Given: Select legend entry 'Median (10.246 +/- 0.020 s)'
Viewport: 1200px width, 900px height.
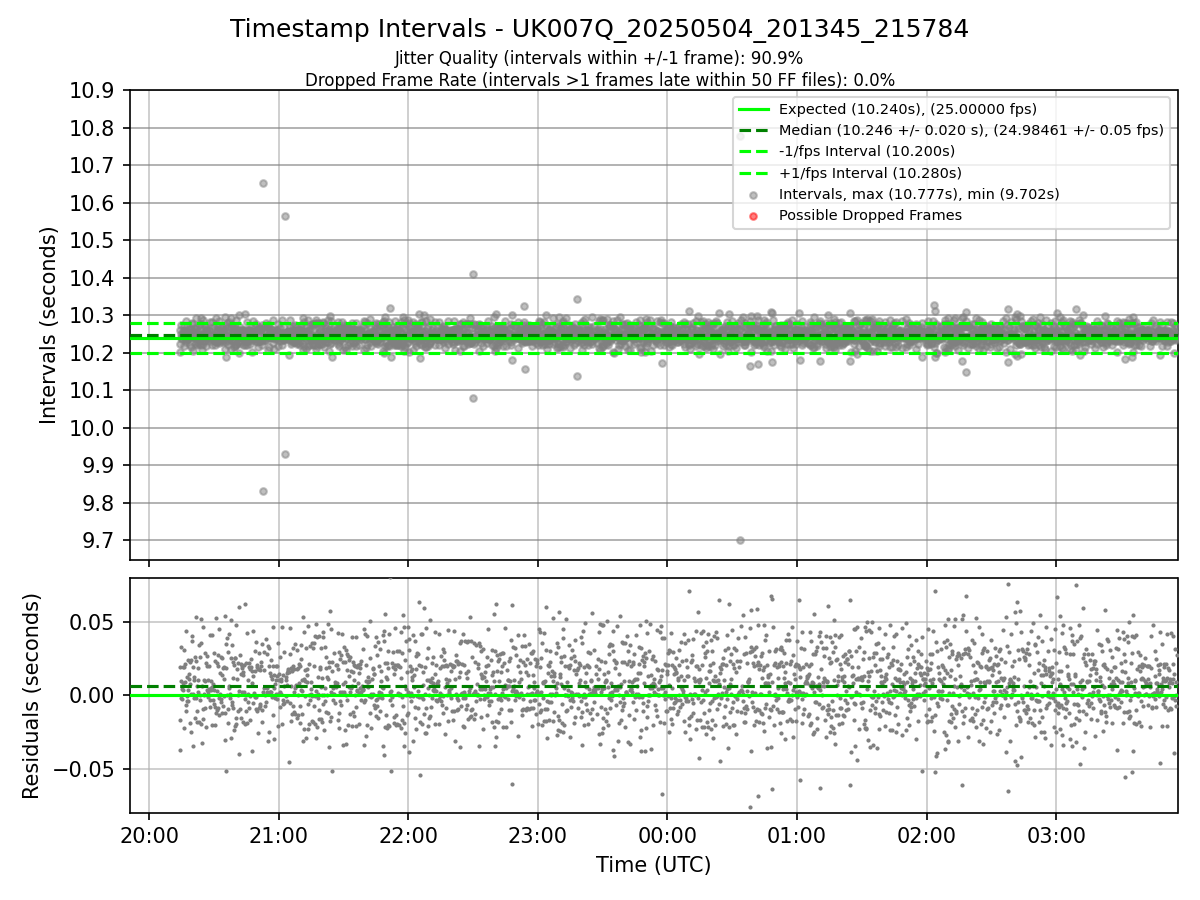Looking at the screenshot, I should [x=950, y=130].
